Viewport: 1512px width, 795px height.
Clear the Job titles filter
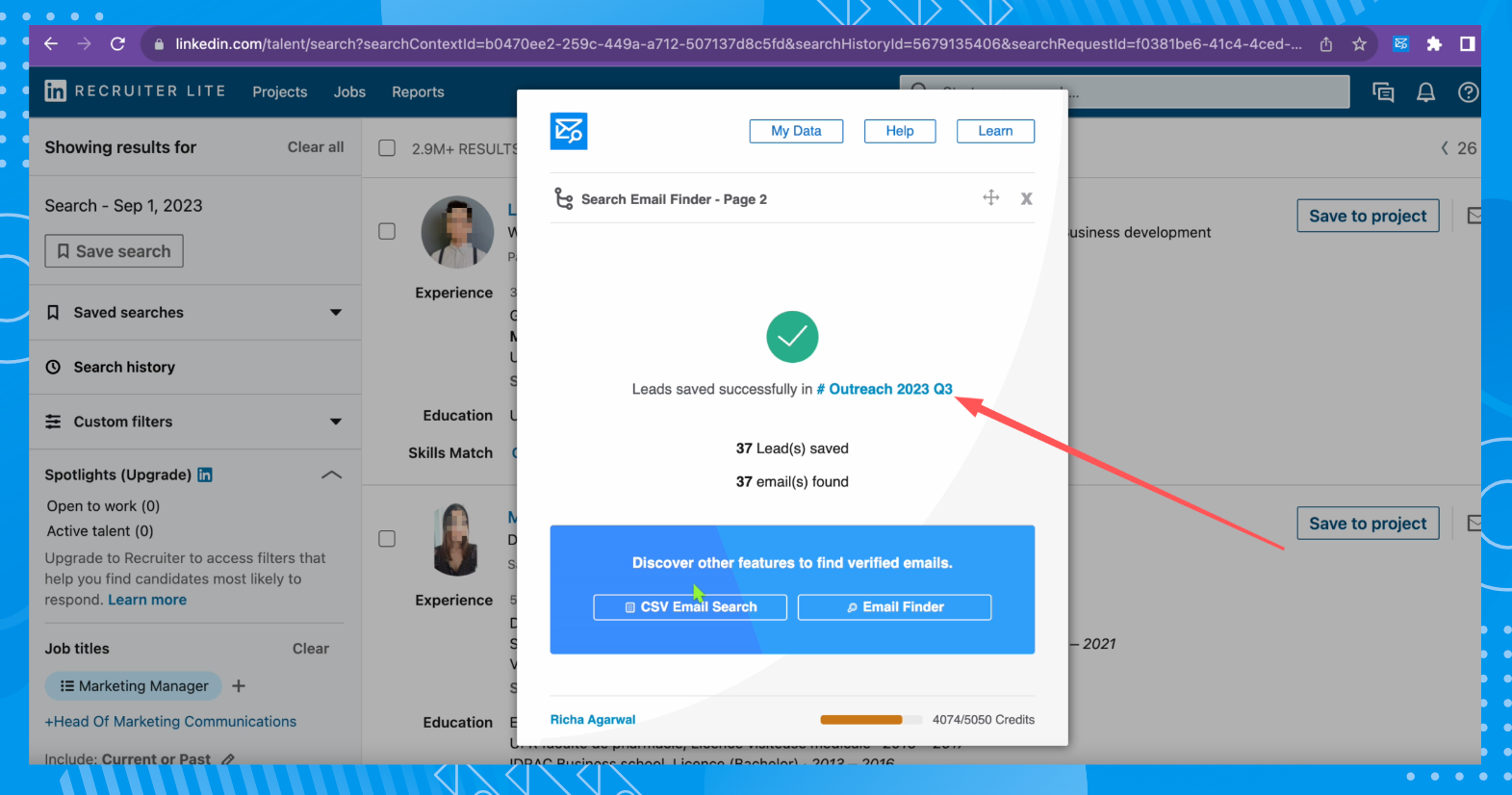(311, 649)
